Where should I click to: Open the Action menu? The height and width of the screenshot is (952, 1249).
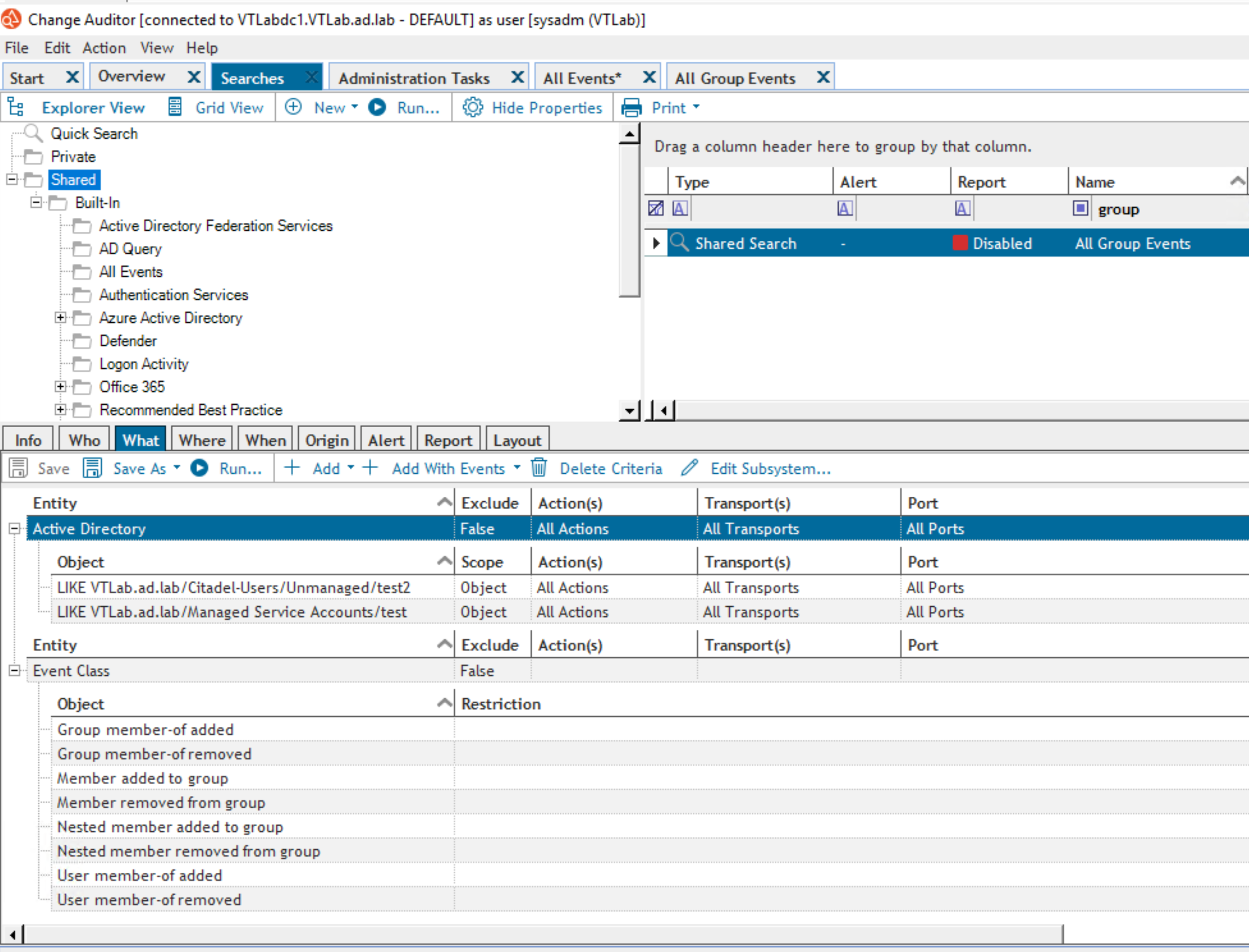pos(104,48)
